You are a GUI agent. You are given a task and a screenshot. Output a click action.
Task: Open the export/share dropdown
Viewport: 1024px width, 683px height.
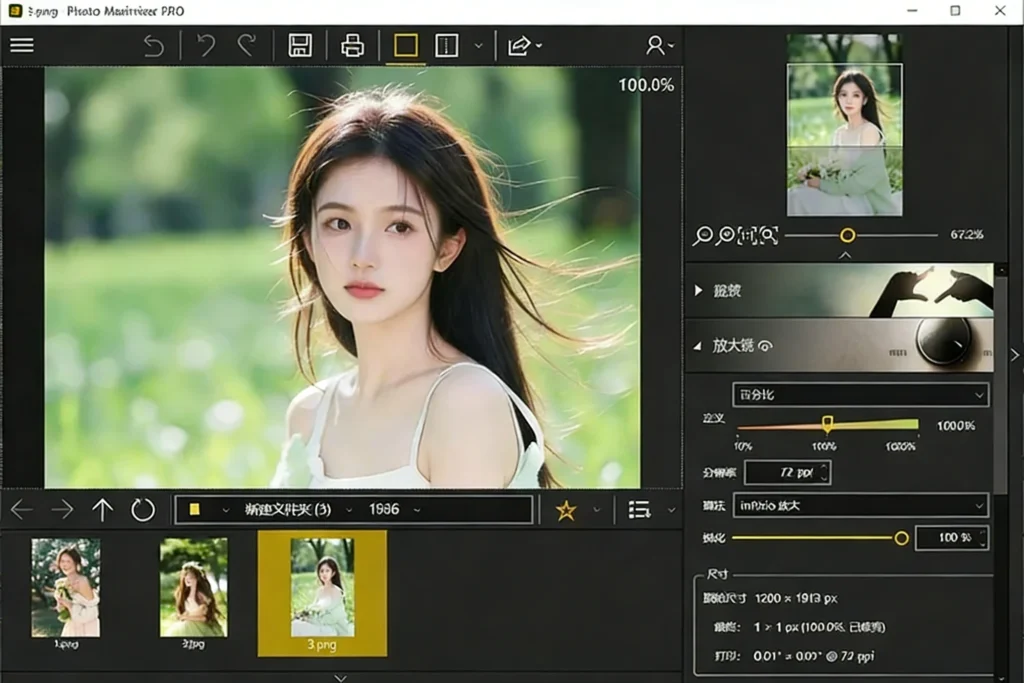point(525,45)
